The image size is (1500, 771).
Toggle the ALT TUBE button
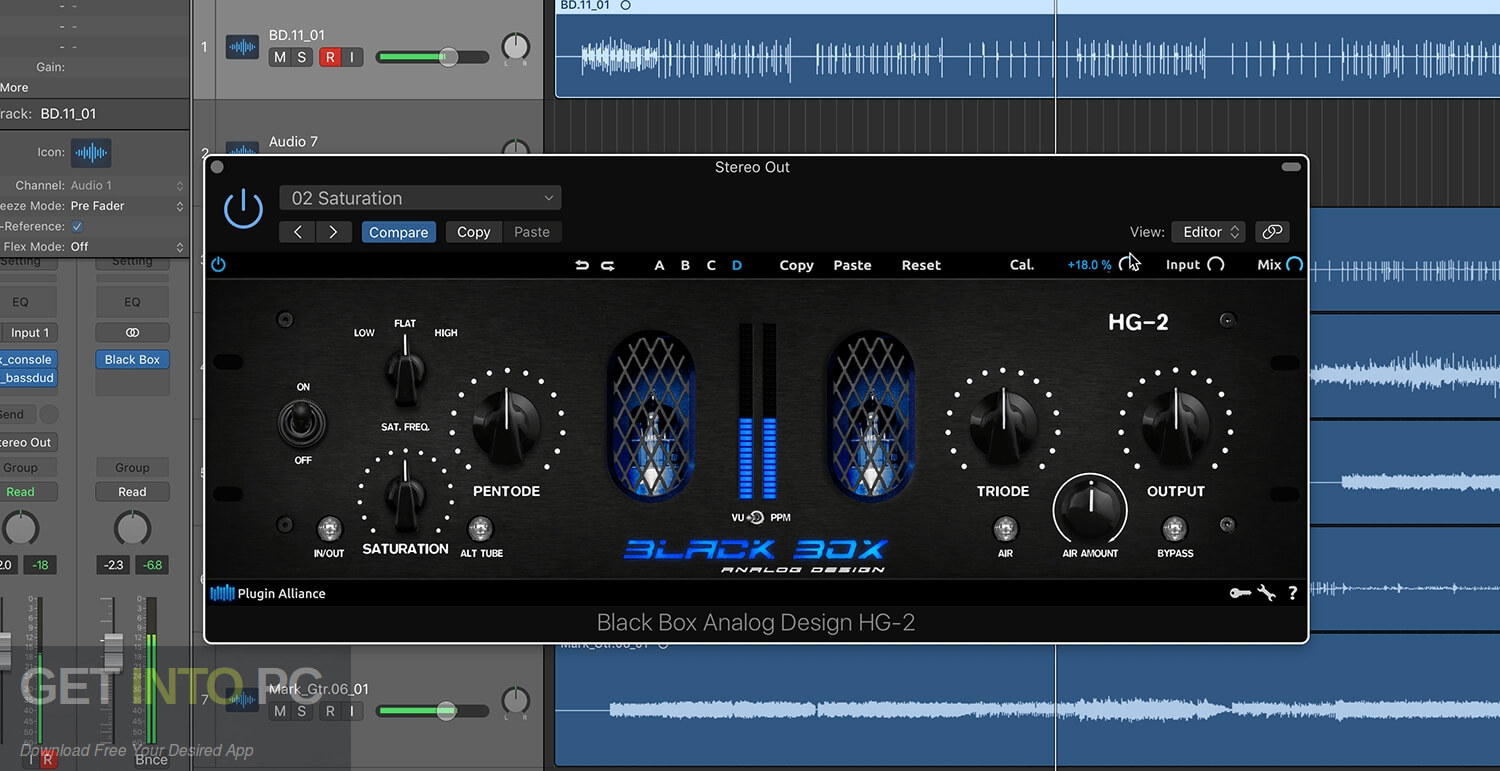pyautogui.click(x=481, y=529)
